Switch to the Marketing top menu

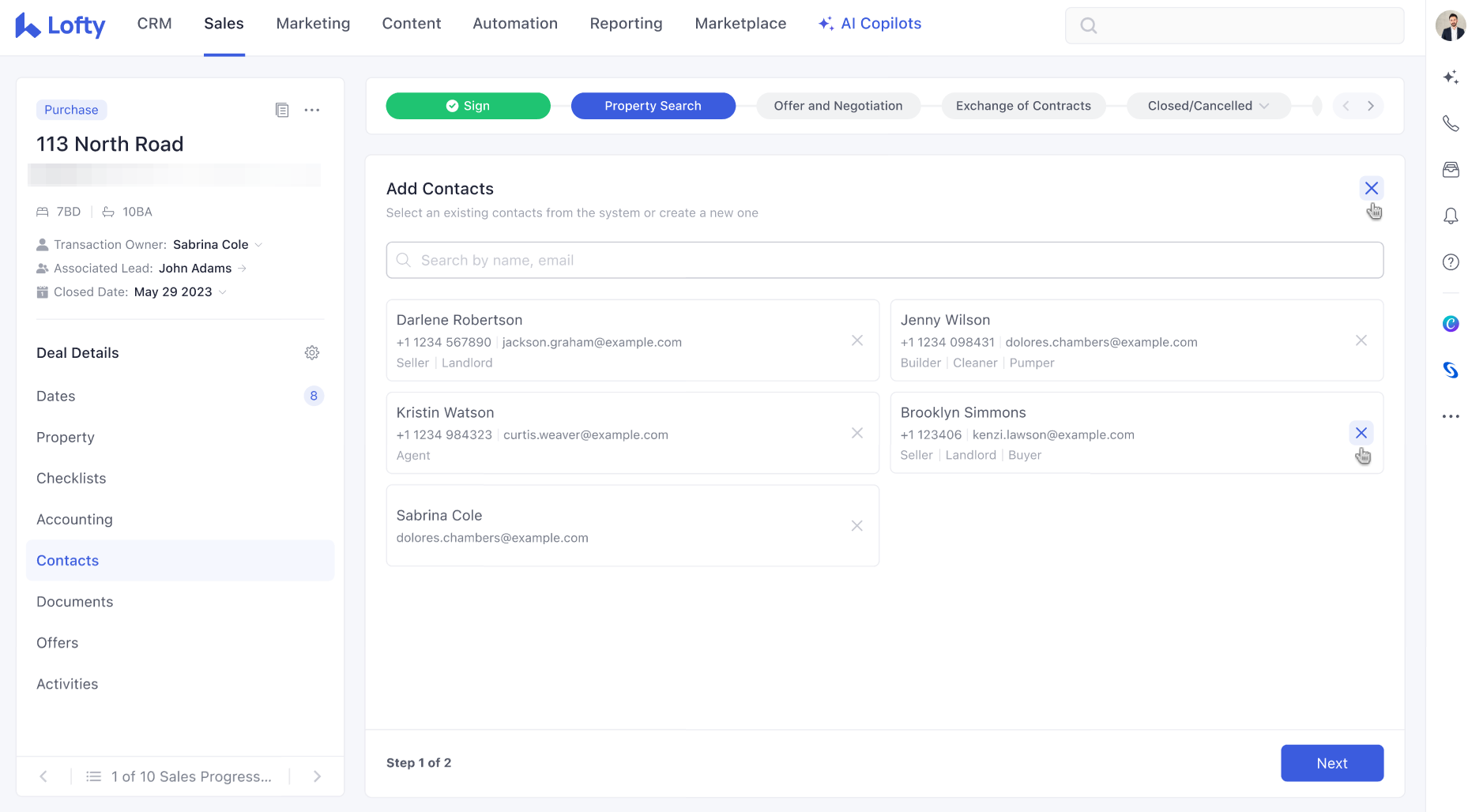[x=313, y=24]
